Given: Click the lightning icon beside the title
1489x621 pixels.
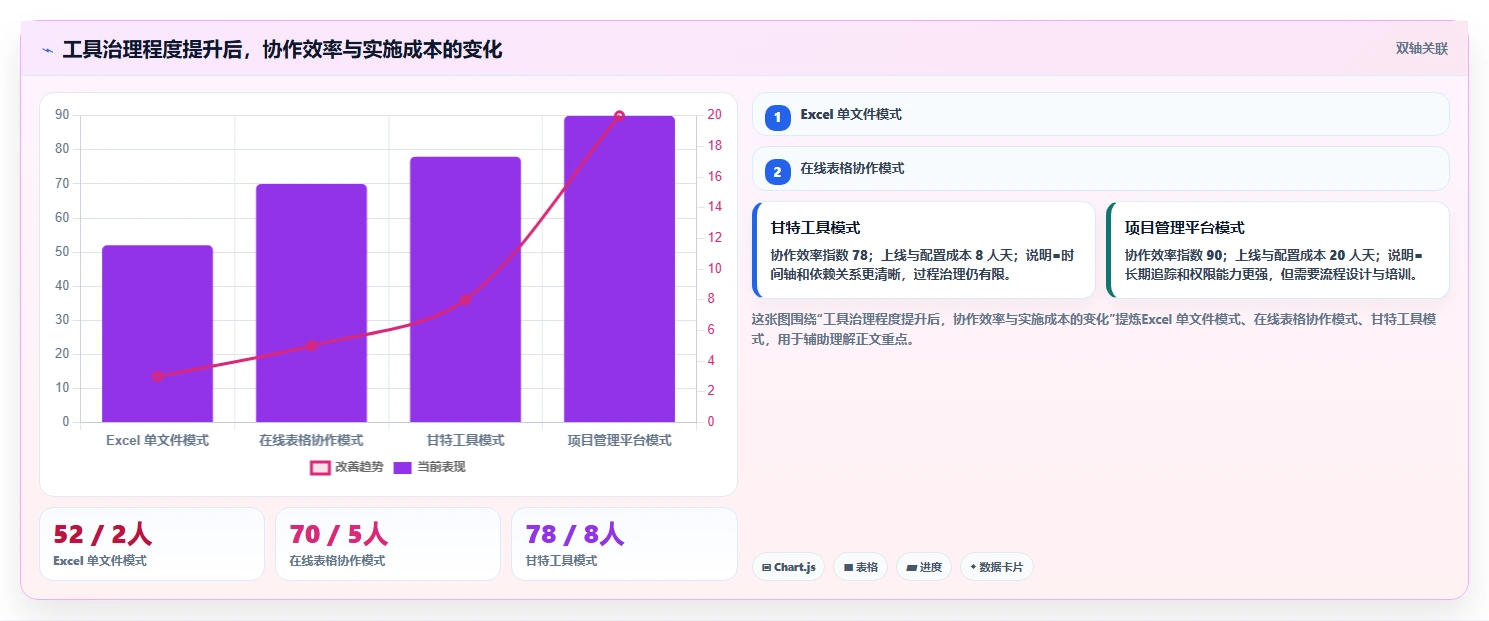Looking at the screenshot, I should [x=47, y=50].
